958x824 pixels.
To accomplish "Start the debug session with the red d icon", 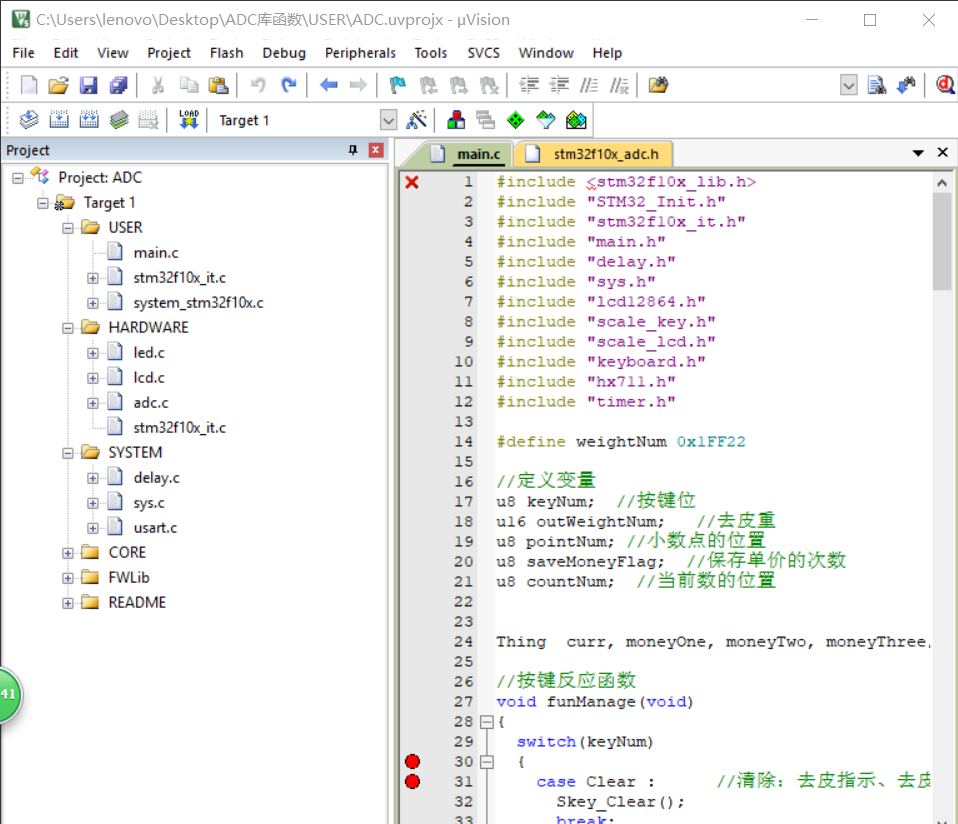I will coord(945,85).
